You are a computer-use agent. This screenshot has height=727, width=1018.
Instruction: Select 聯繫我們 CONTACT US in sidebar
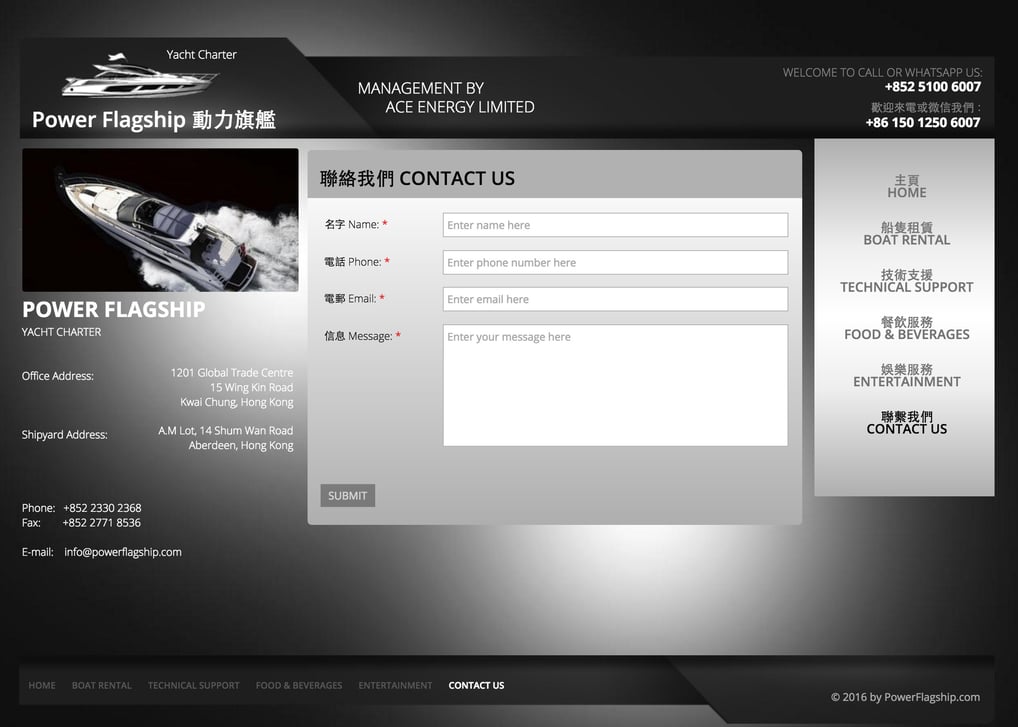point(906,423)
